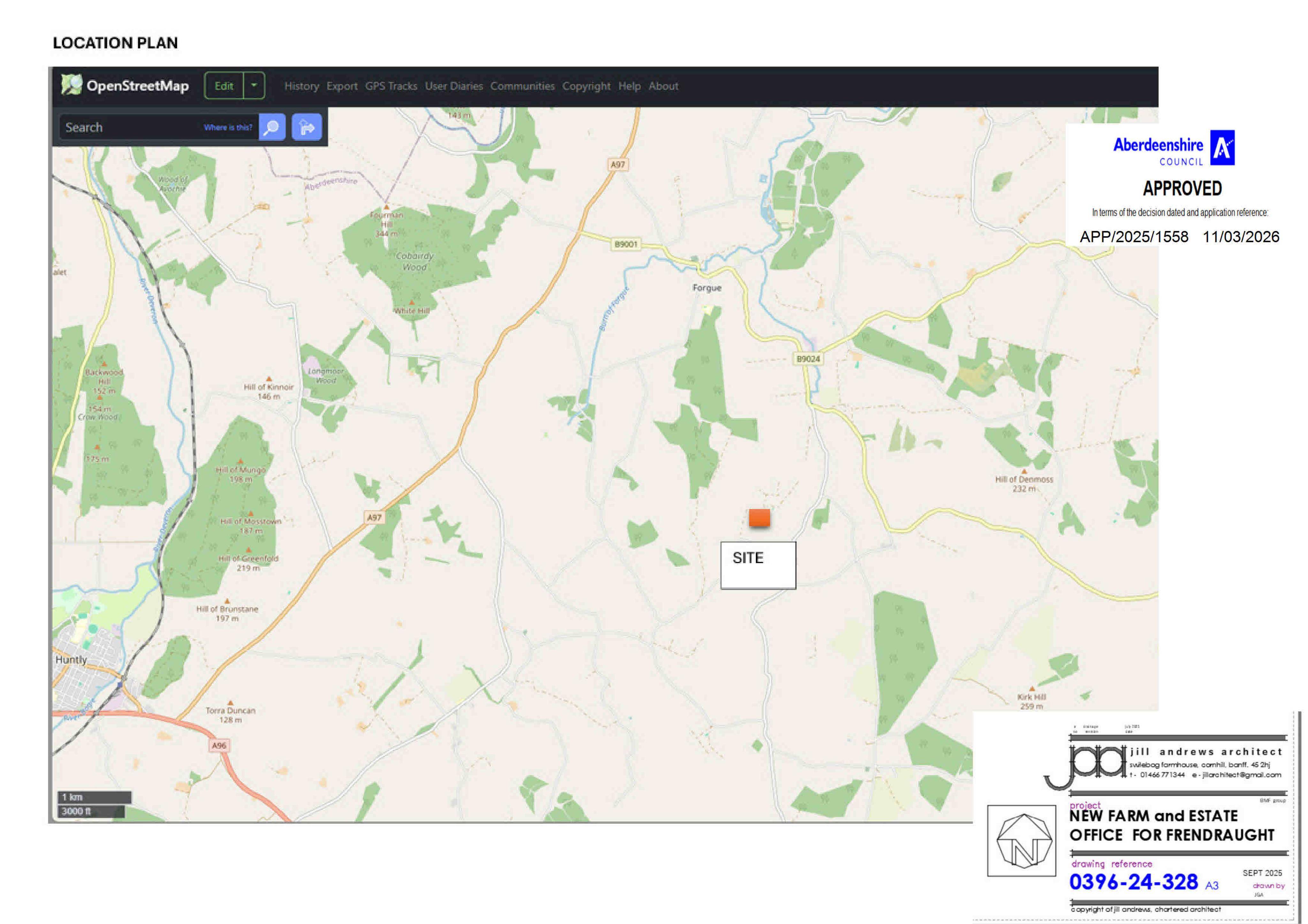The width and height of the screenshot is (1308, 924).
Task: Click the Hill of Kinnoir label
Action: pyautogui.click(x=268, y=392)
